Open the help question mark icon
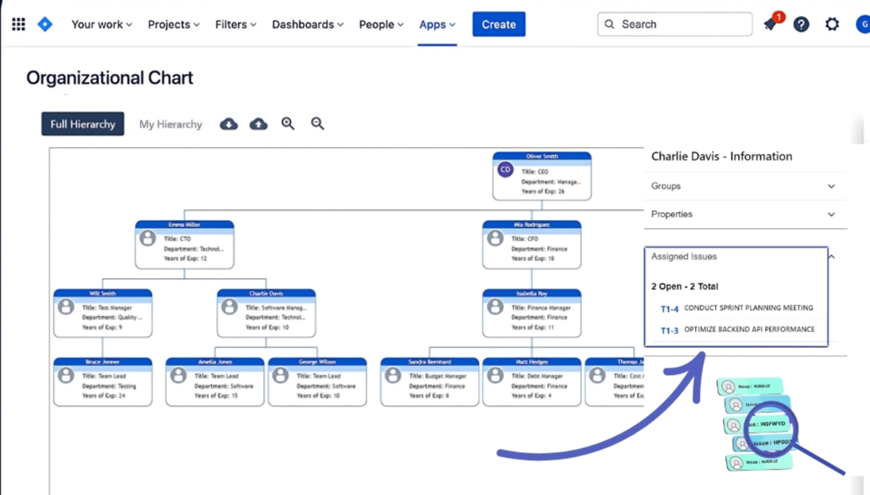 (x=801, y=24)
